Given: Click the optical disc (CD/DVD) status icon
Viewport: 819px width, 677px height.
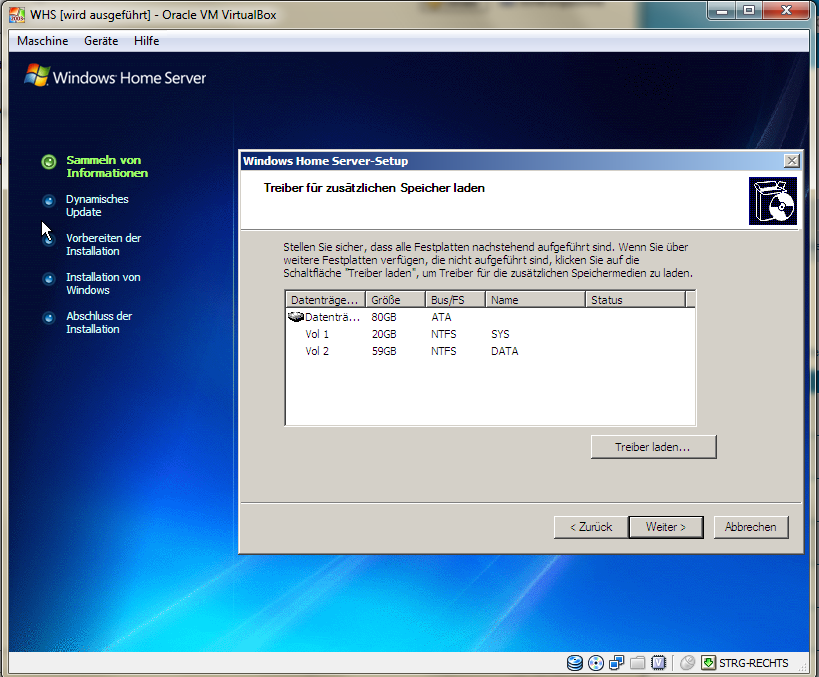Looking at the screenshot, I should [x=595, y=663].
